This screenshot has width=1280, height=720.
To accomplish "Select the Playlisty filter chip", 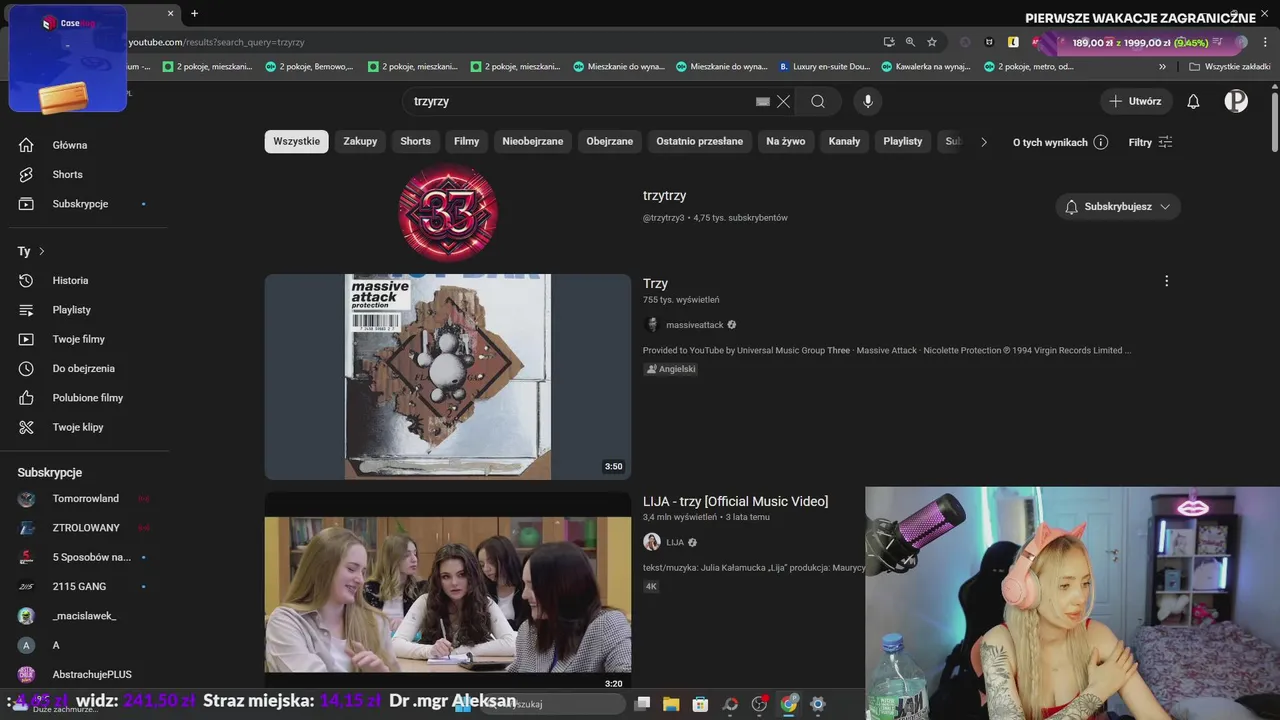I will pyautogui.click(x=902, y=141).
